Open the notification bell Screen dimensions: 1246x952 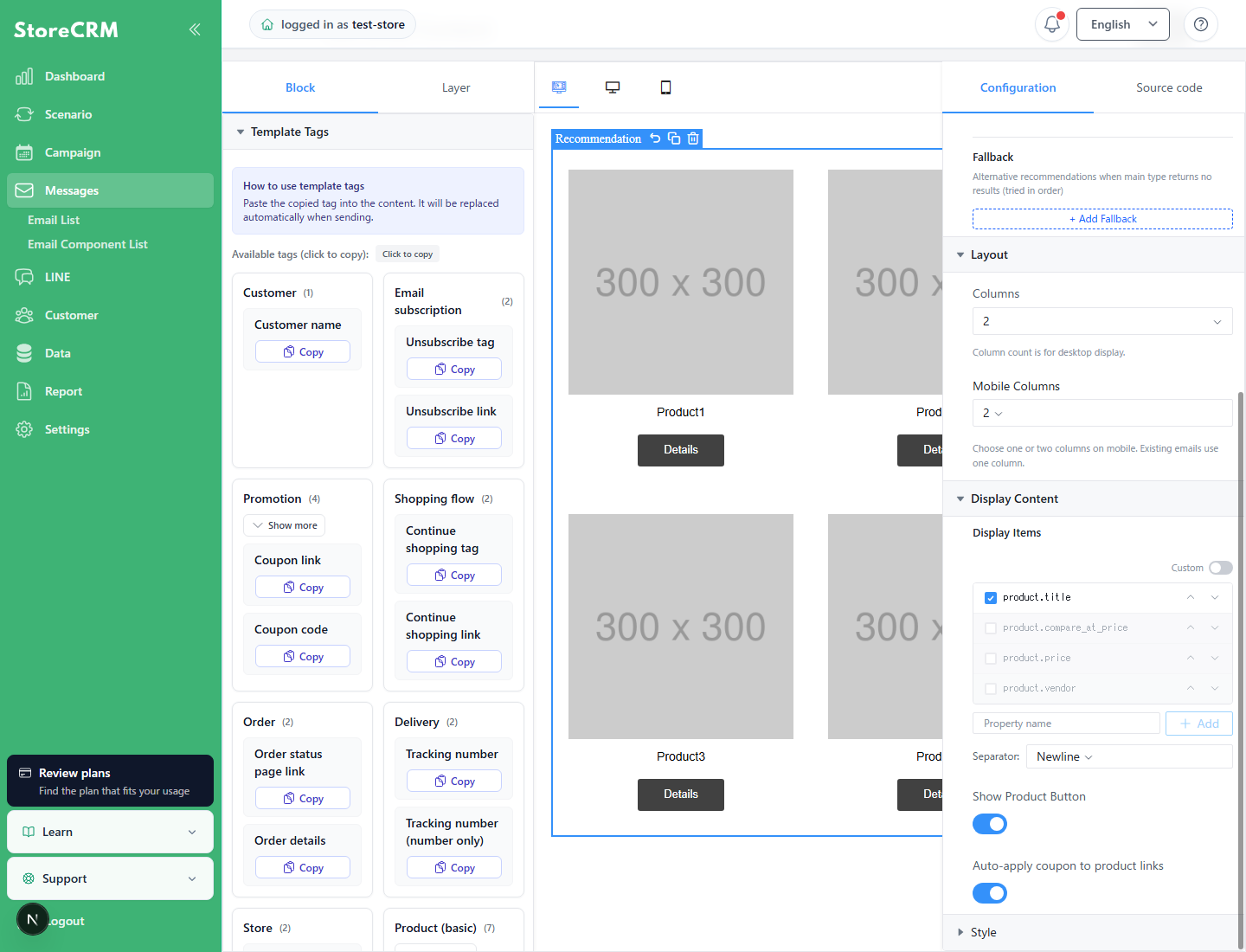coord(1052,24)
